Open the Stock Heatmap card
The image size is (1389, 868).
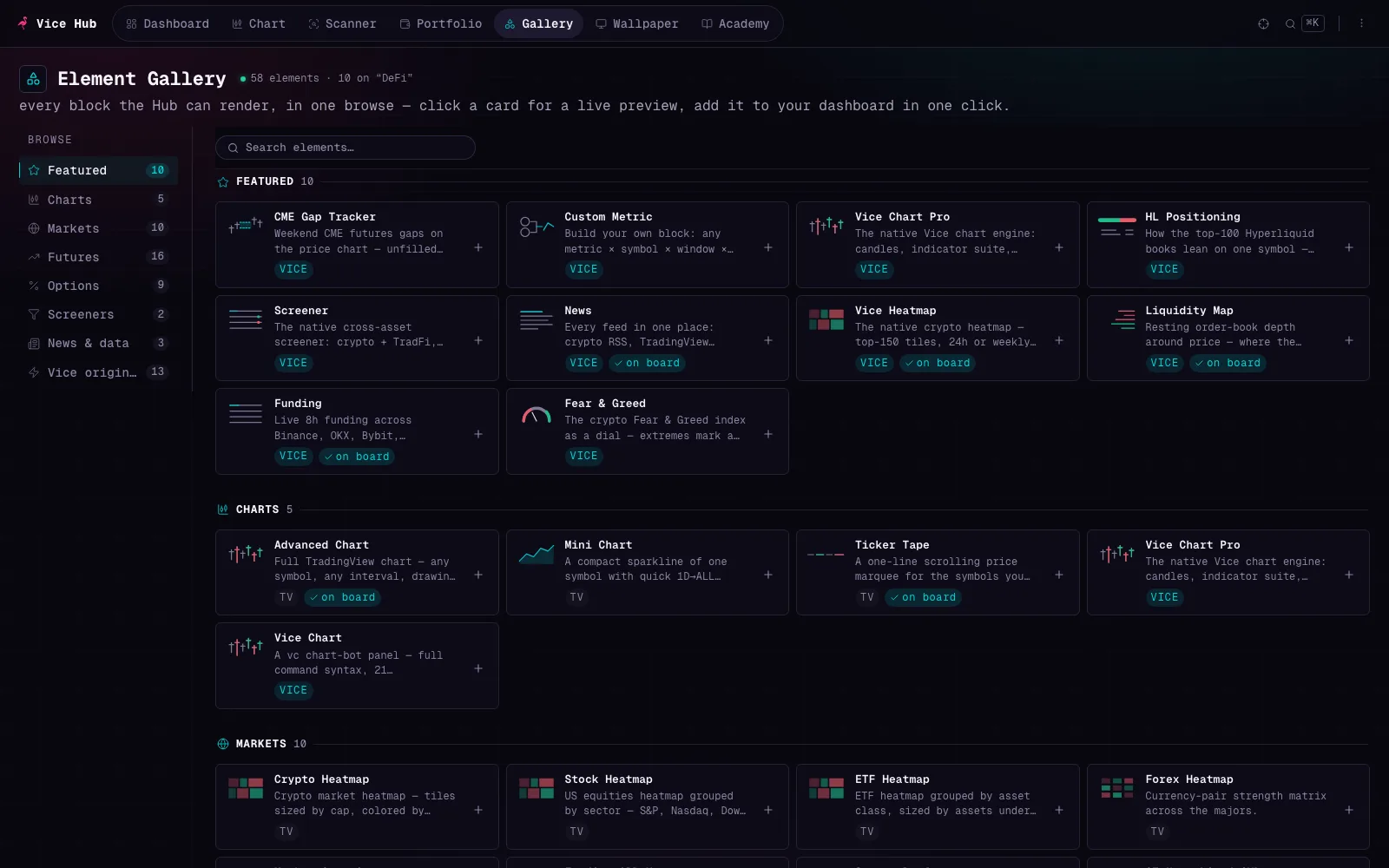[x=648, y=807]
